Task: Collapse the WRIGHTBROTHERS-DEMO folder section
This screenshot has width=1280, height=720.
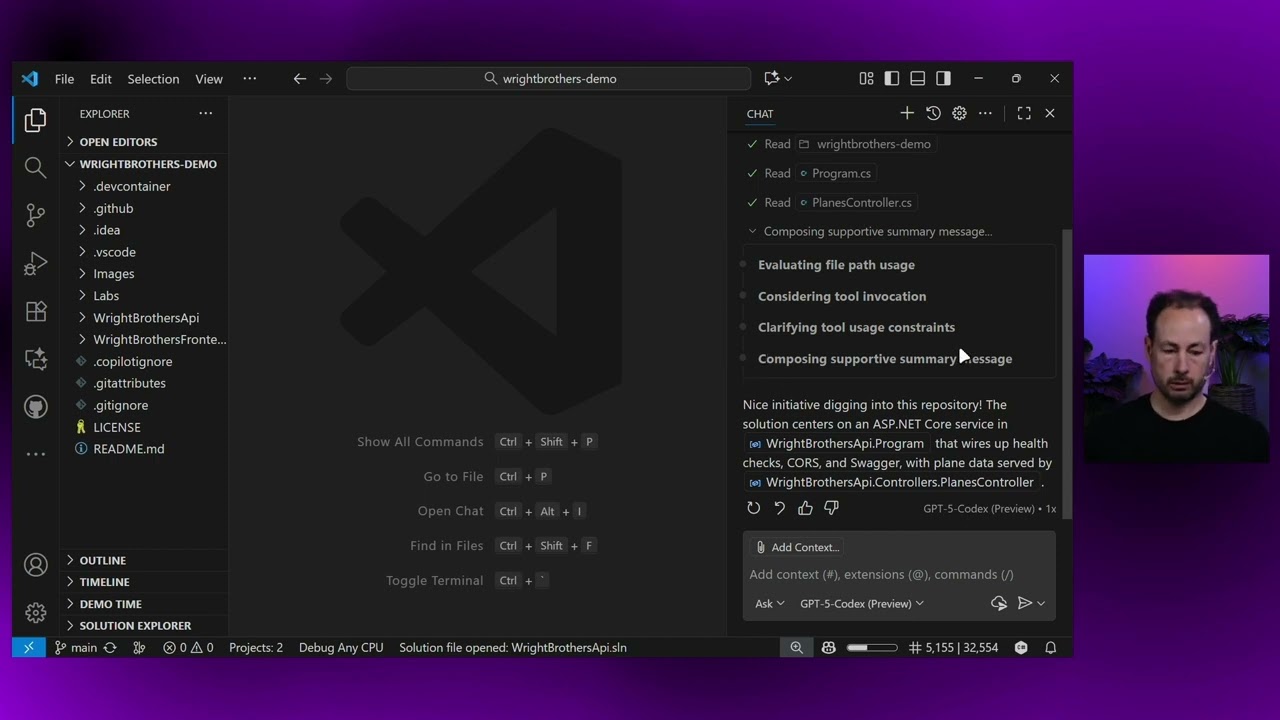Action: click(x=144, y=164)
